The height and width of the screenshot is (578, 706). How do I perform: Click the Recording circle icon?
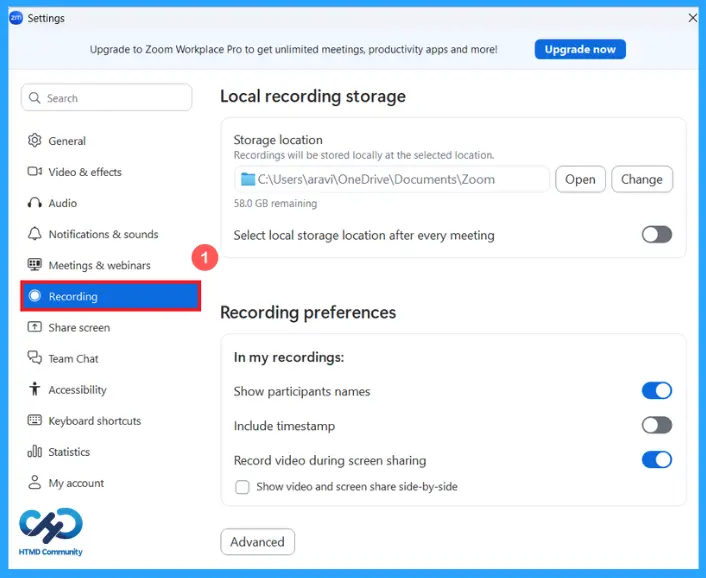coord(35,296)
